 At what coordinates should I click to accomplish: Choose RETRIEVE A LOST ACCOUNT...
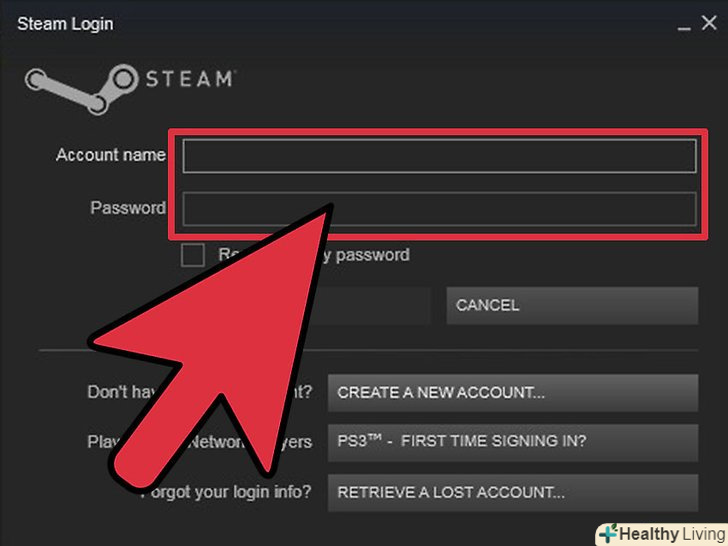point(513,493)
